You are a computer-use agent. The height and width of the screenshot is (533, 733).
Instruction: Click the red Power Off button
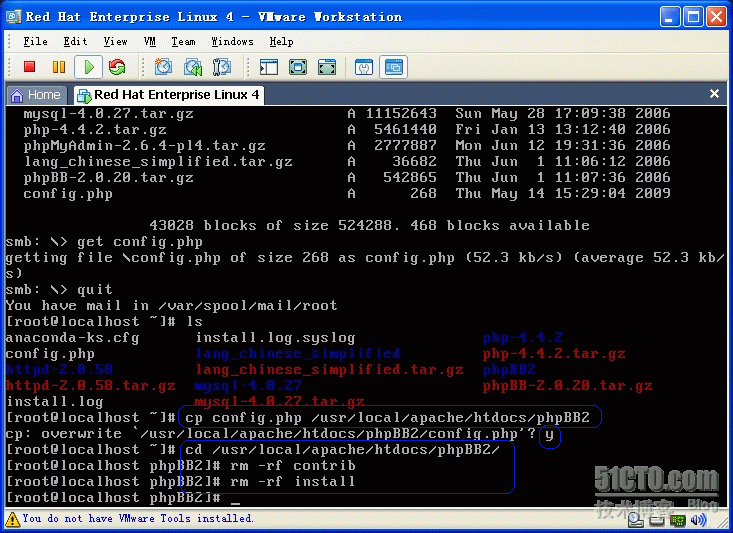pos(29,67)
